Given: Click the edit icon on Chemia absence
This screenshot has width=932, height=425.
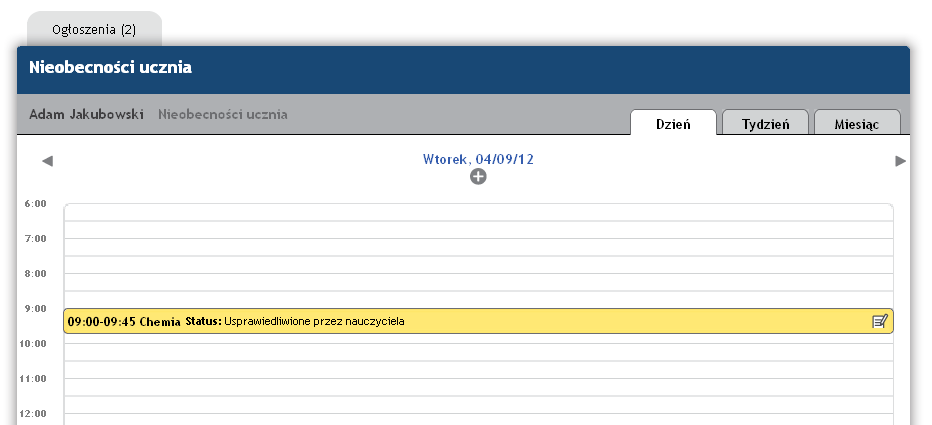Looking at the screenshot, I should tap(880, 322).
